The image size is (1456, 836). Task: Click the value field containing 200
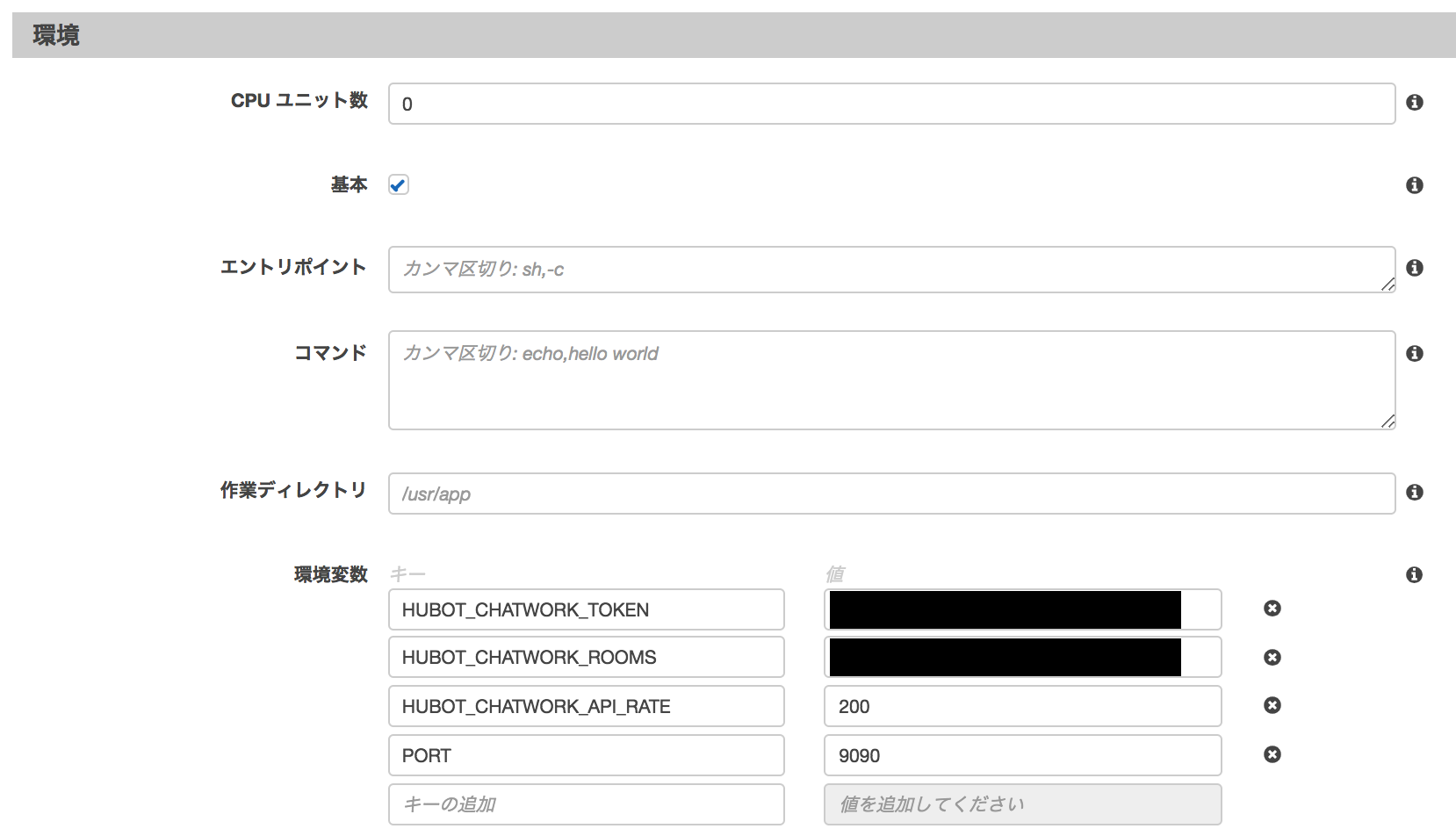[x=1023, y=706]
